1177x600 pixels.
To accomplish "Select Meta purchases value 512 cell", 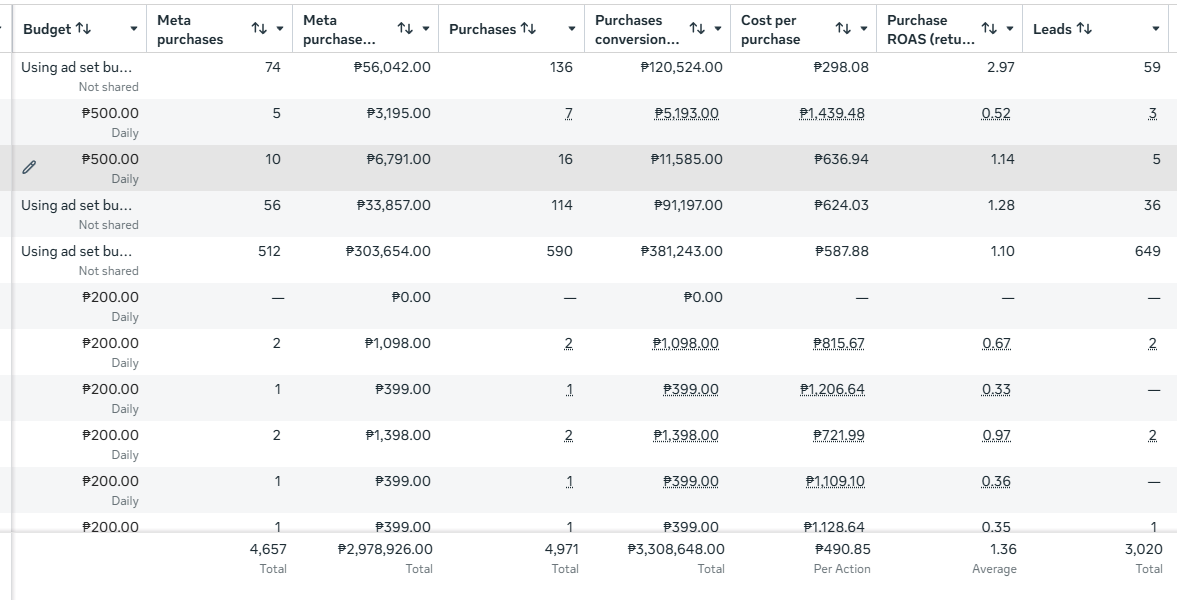I will [x=269, y=251].
